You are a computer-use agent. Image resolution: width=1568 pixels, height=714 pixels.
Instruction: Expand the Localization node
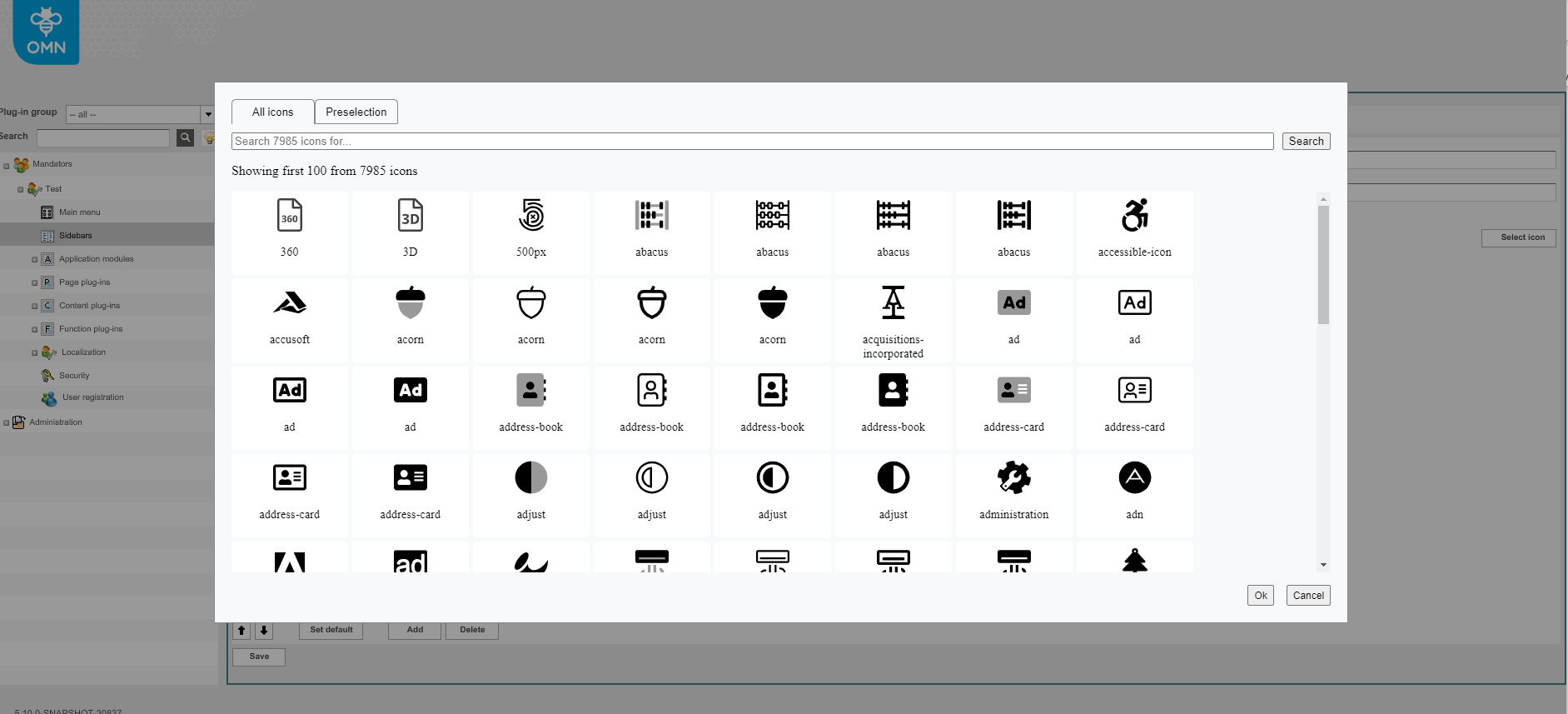(34, 353)
